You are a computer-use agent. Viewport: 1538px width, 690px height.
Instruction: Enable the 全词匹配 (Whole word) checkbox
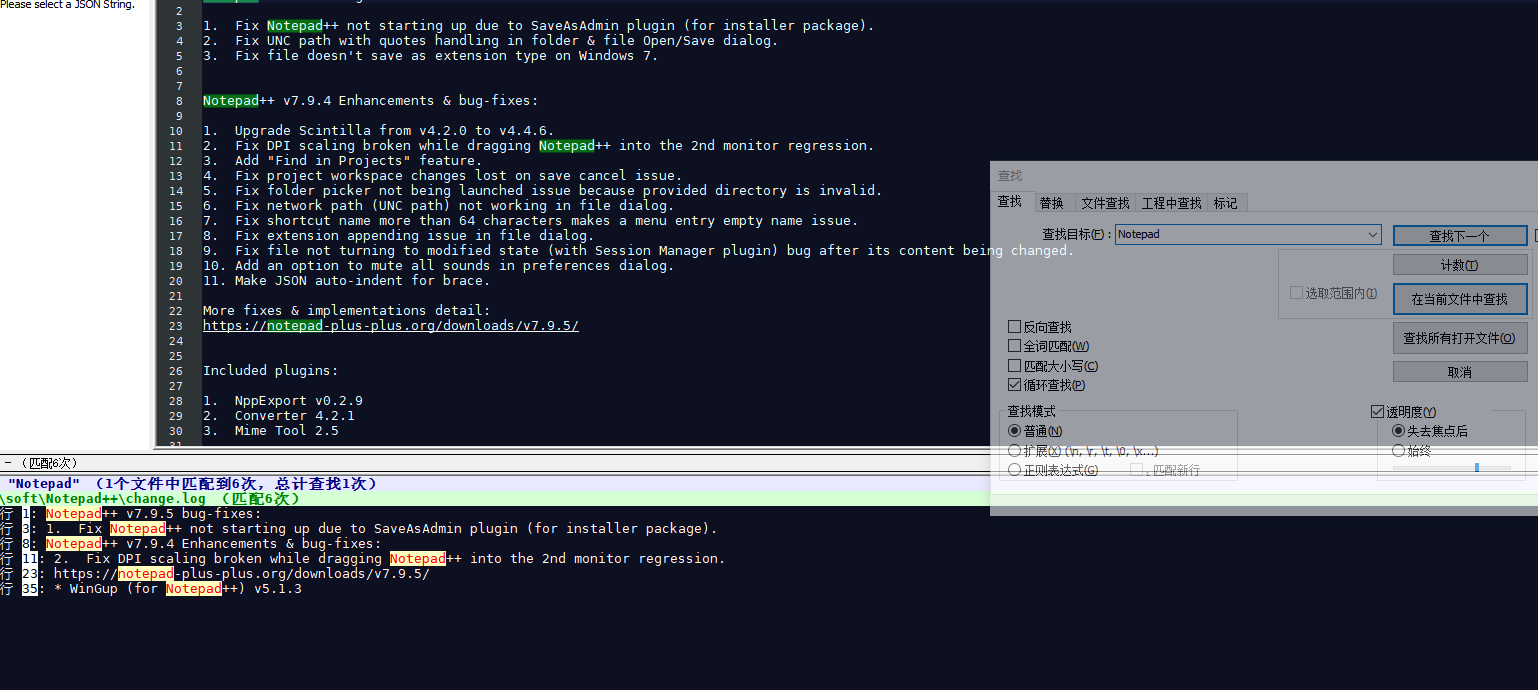(x=1014, y=345)
